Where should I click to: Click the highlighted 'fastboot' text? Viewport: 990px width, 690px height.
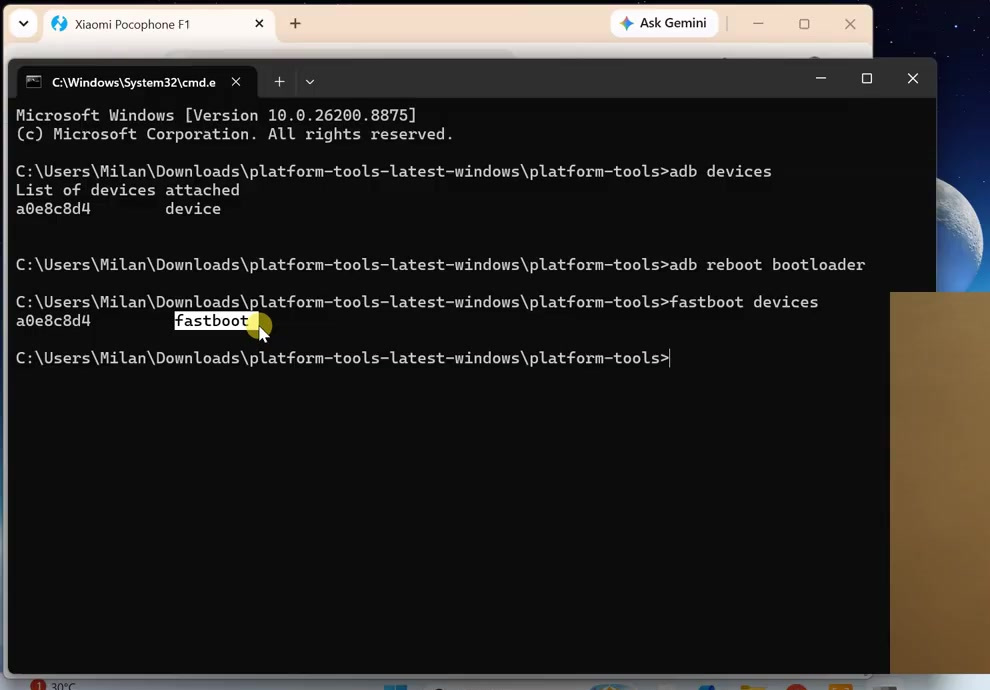[212, 321]
